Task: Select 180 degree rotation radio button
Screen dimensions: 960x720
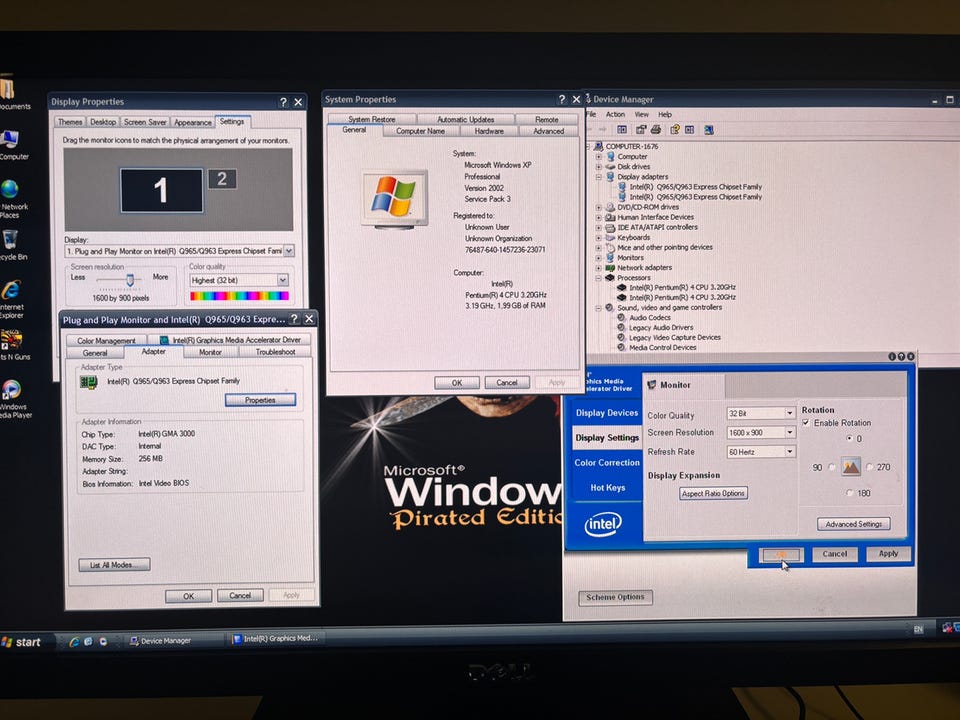Action: (850, 493)
